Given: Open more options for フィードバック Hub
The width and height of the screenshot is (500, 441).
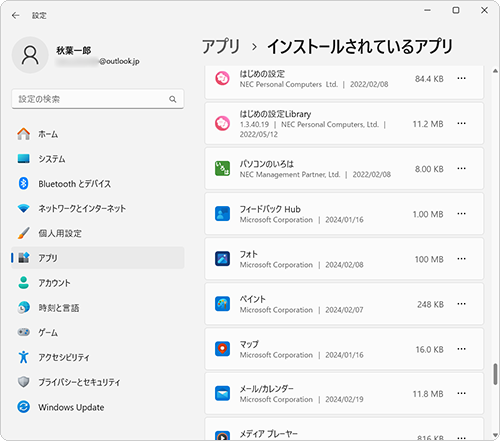Looking at the screenshot, I should [462, 214].
